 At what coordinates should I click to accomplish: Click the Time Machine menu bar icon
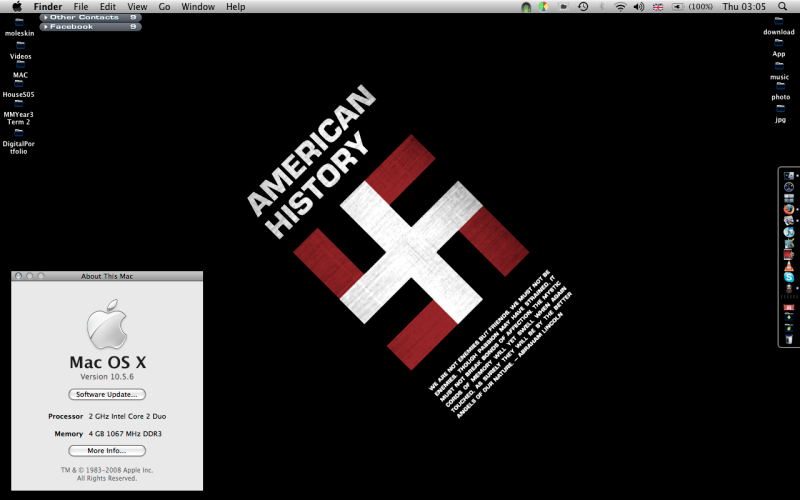click(x=583, y=7)
